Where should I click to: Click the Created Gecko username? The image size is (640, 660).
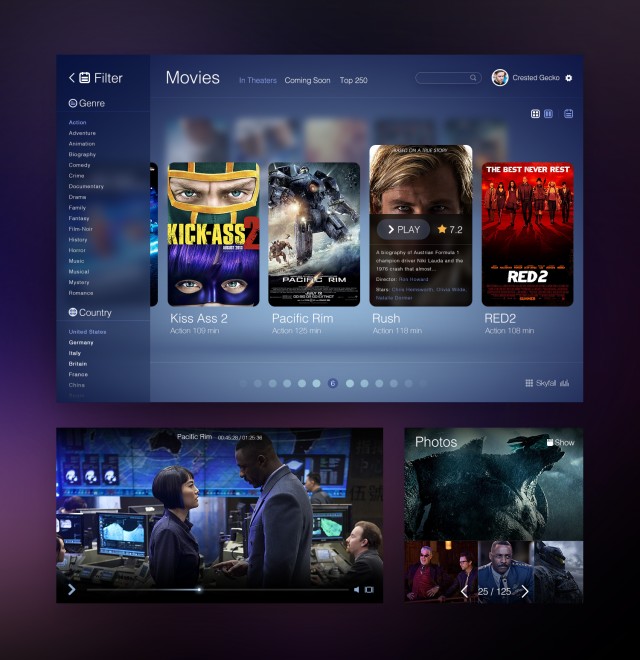[536, 77]
